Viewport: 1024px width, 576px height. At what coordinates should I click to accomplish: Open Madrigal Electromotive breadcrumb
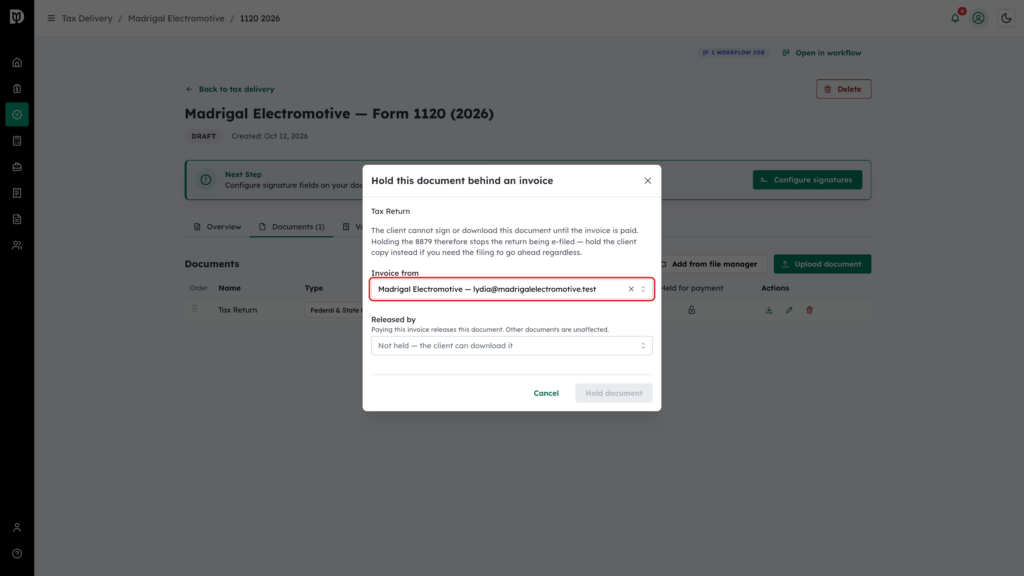pos(176,18)
